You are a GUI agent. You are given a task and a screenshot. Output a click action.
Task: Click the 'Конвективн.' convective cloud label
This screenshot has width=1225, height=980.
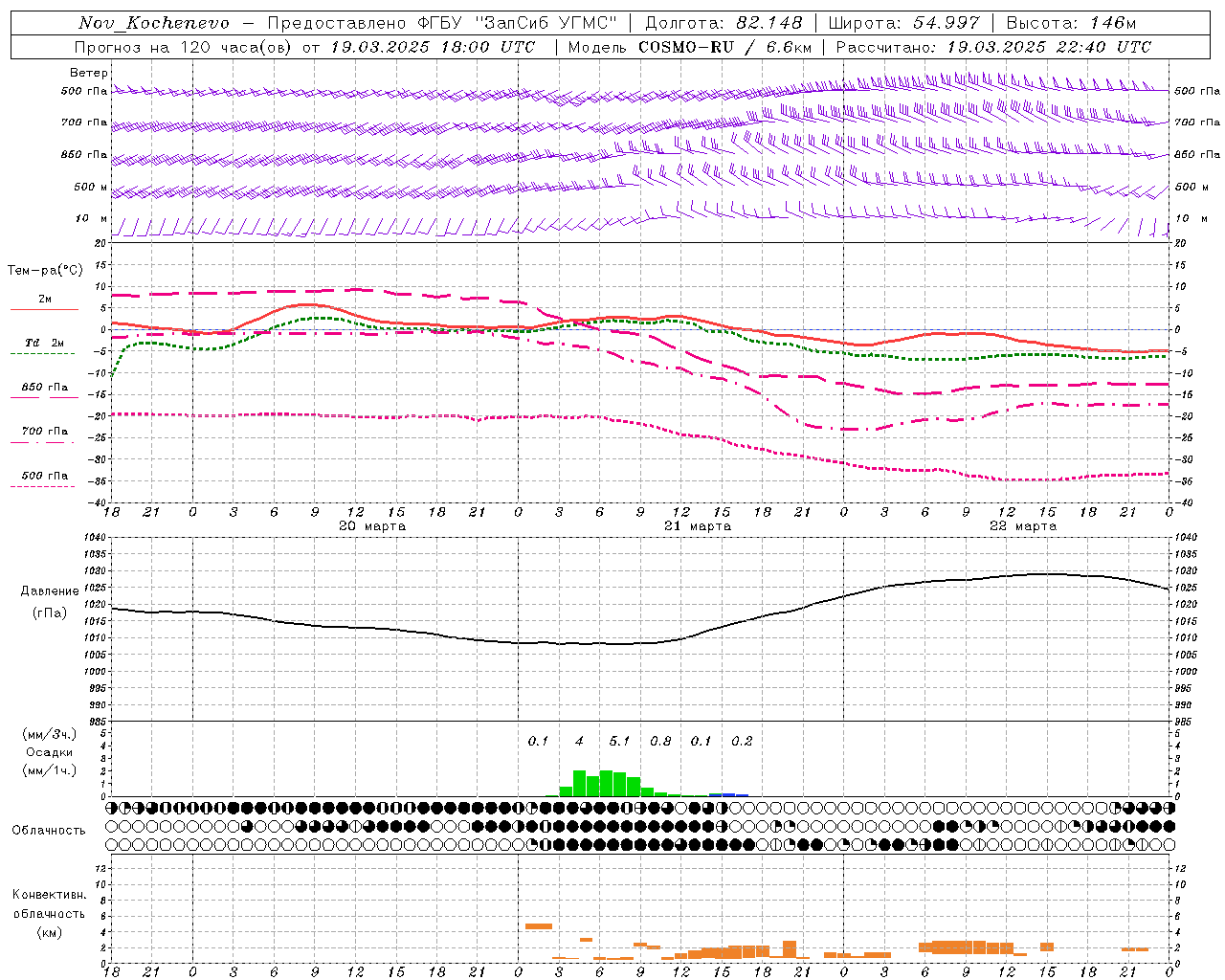tap(49, 895)
